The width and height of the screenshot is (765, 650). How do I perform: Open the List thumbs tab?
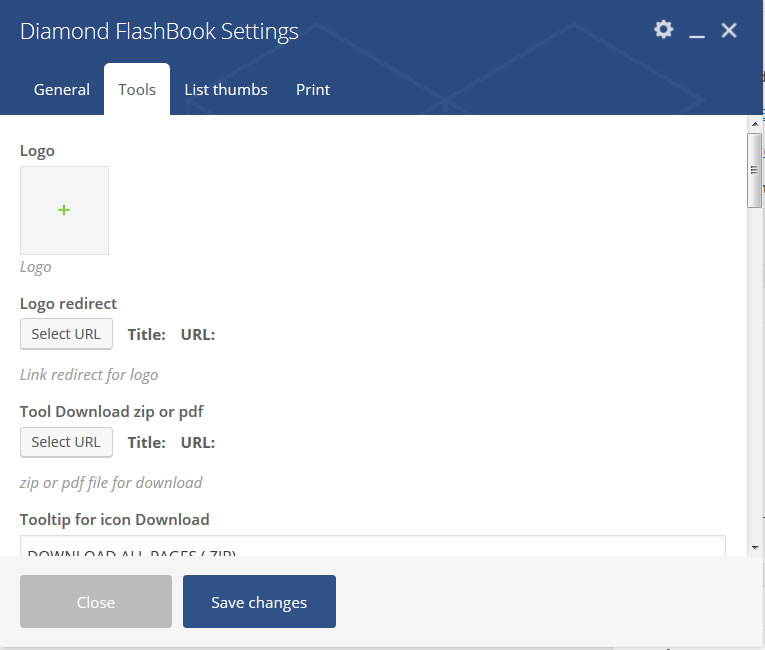tap(226, 90)
